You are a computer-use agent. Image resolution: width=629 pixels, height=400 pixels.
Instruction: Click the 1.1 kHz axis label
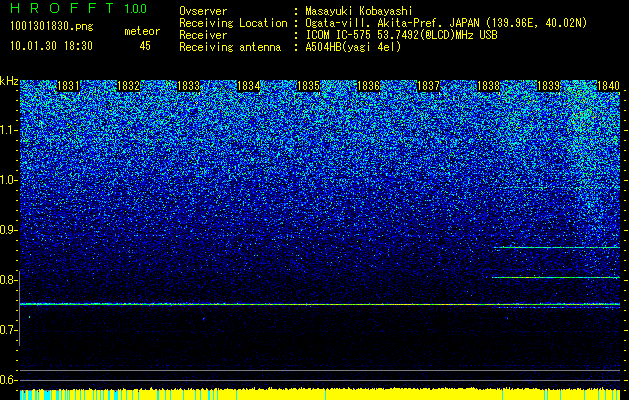click(9, 130)
